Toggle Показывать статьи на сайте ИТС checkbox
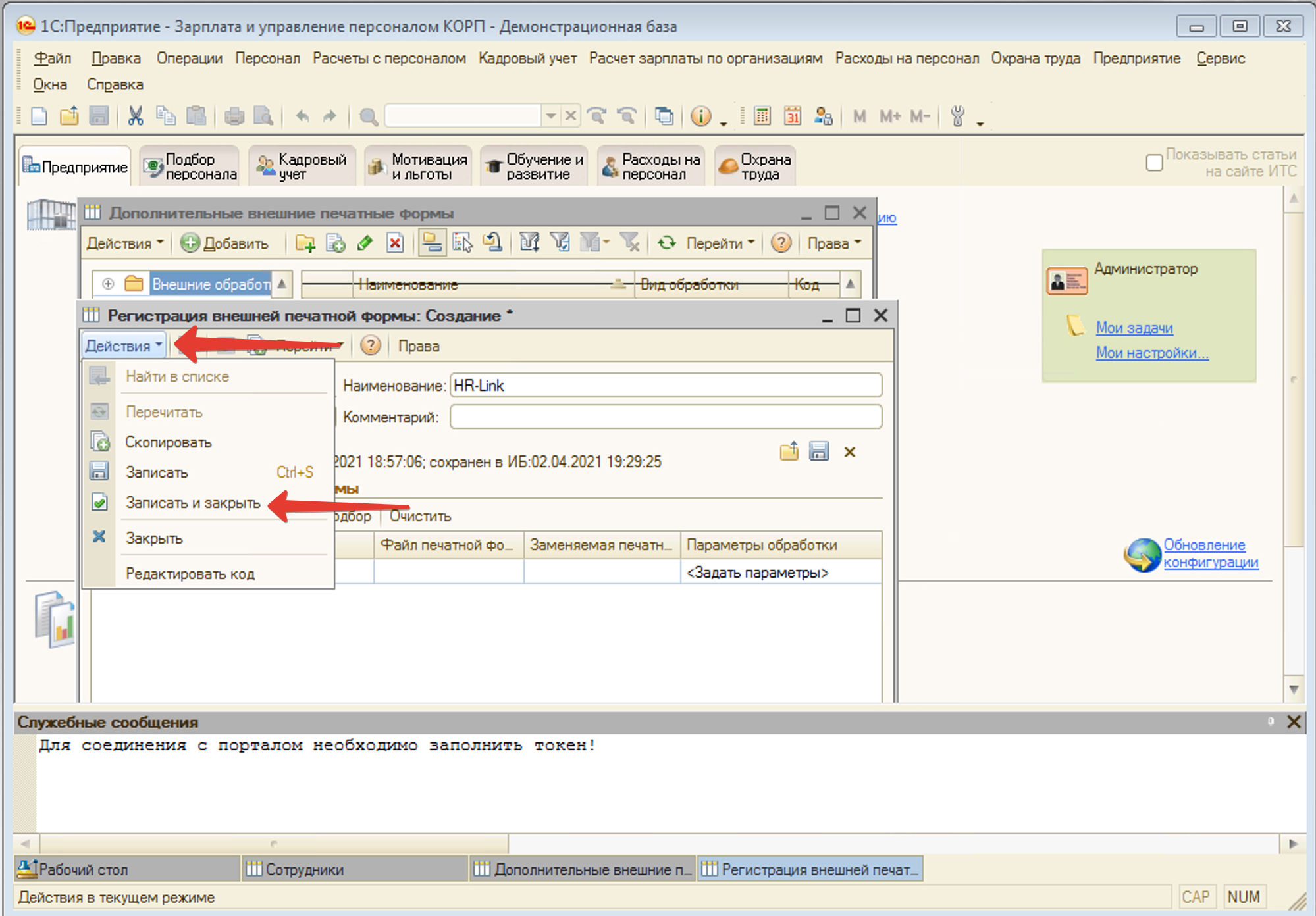This screenshot has height=916, width=1316. pos(1154,163)
